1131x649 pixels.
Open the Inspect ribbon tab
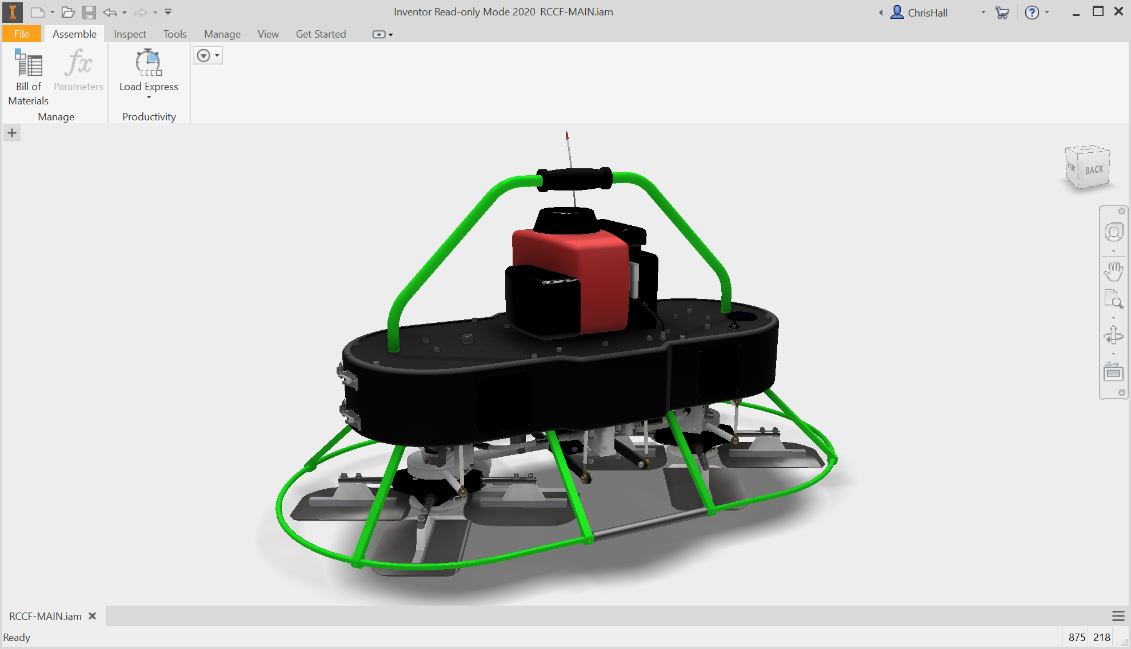click(x=130, y=33)
